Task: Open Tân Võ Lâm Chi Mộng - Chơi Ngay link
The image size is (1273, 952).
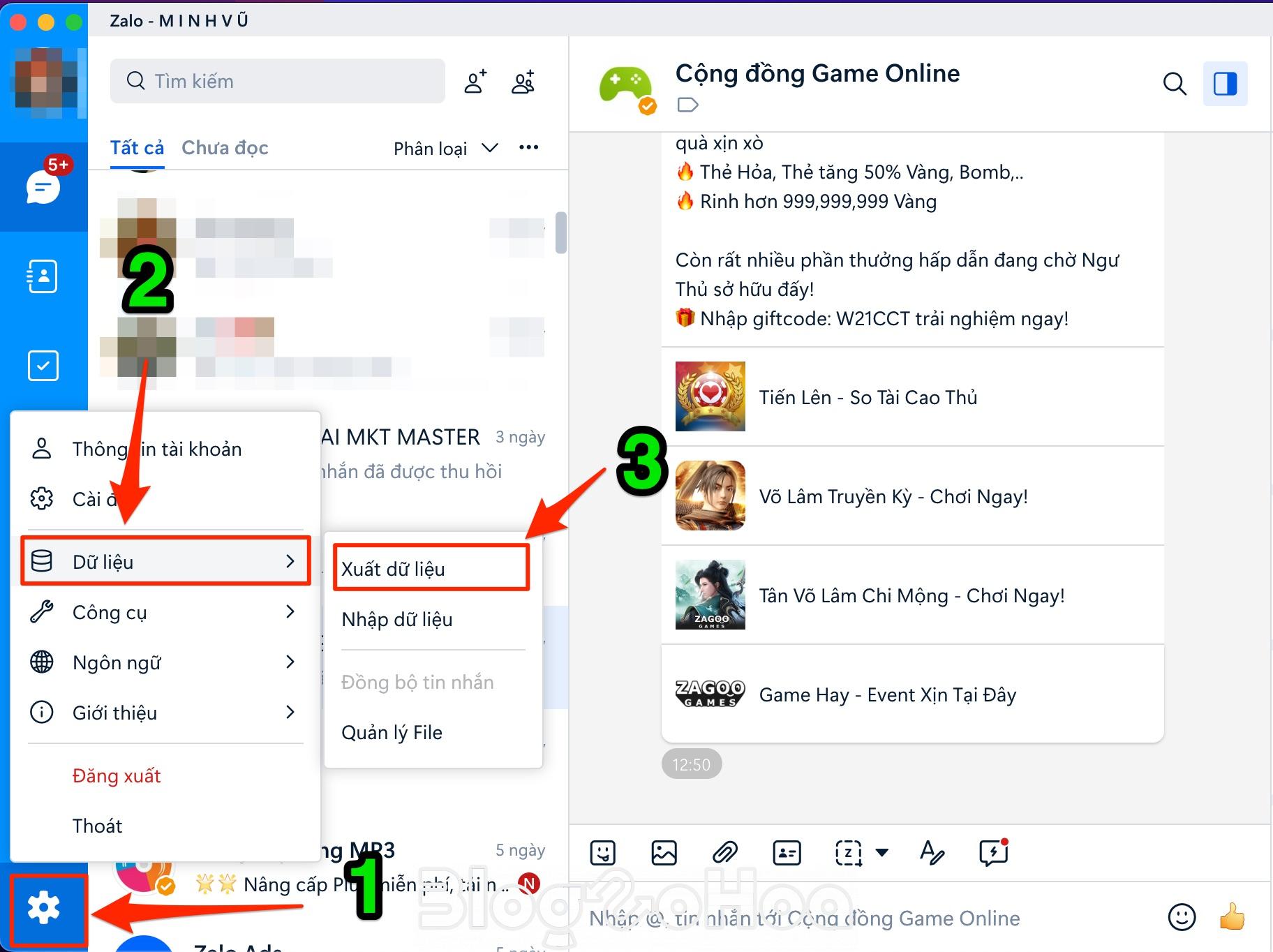Action: 911,595
